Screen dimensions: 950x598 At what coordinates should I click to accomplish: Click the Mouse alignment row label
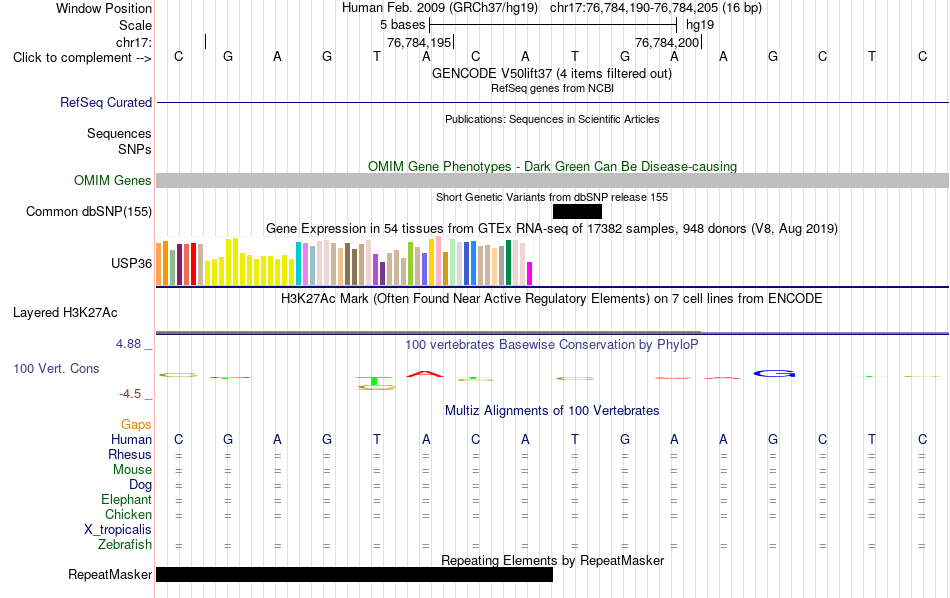coord(133,470)
